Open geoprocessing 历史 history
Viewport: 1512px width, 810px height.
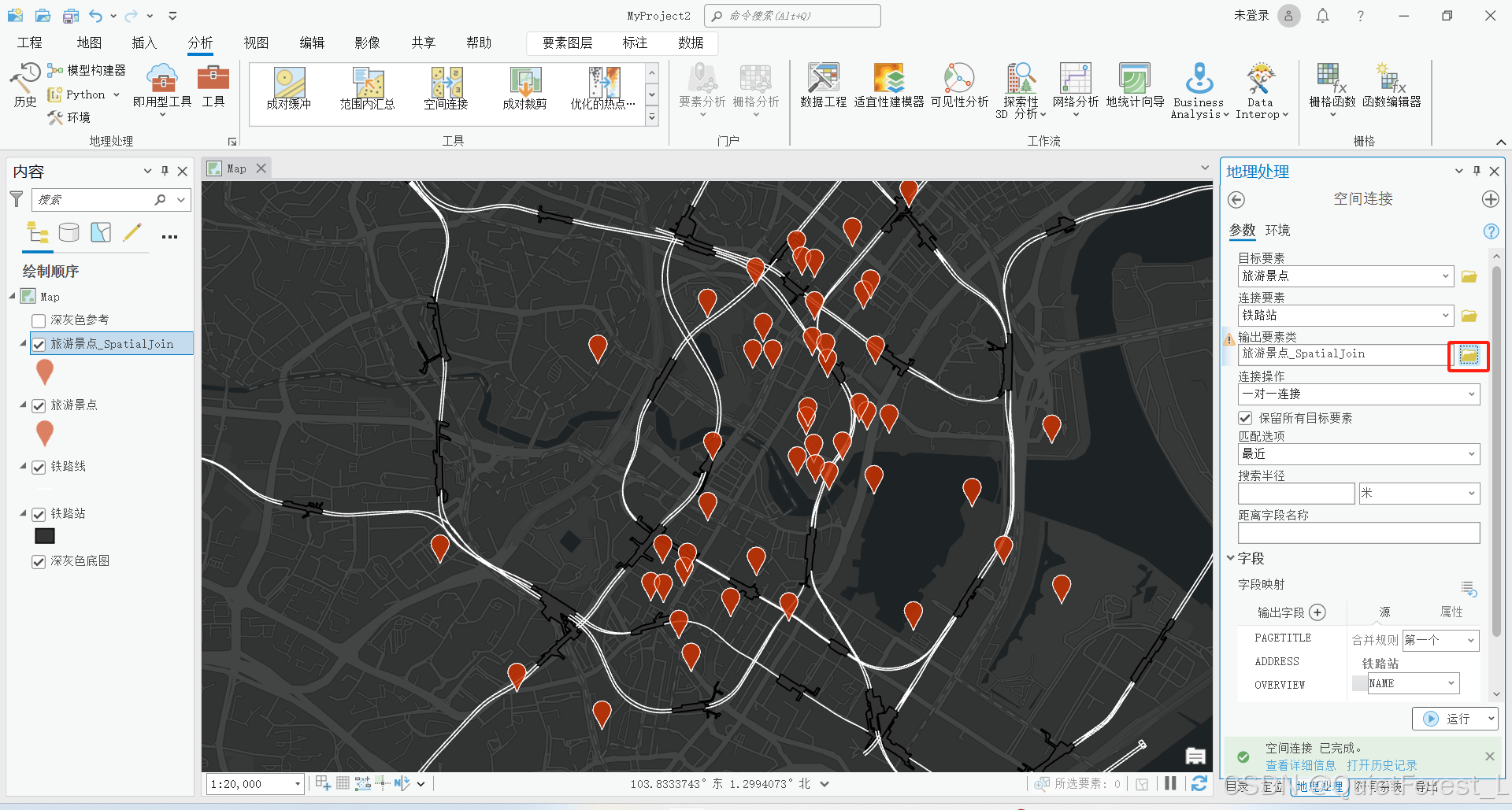(25, 85)
